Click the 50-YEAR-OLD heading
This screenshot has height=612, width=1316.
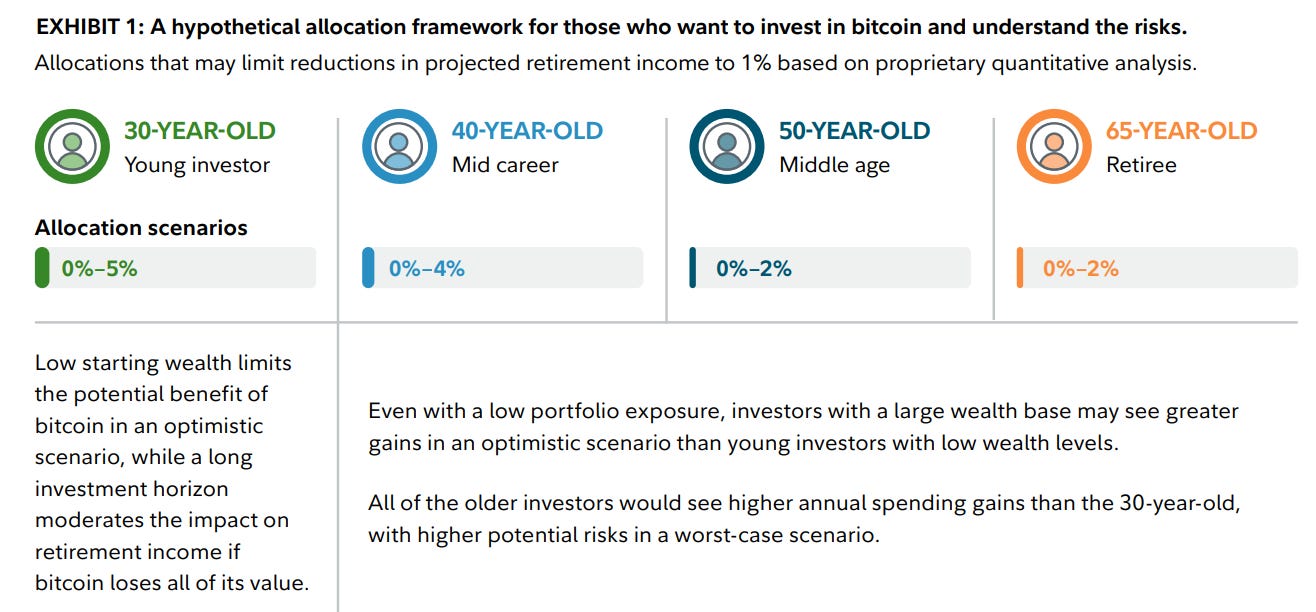point(854,131)
